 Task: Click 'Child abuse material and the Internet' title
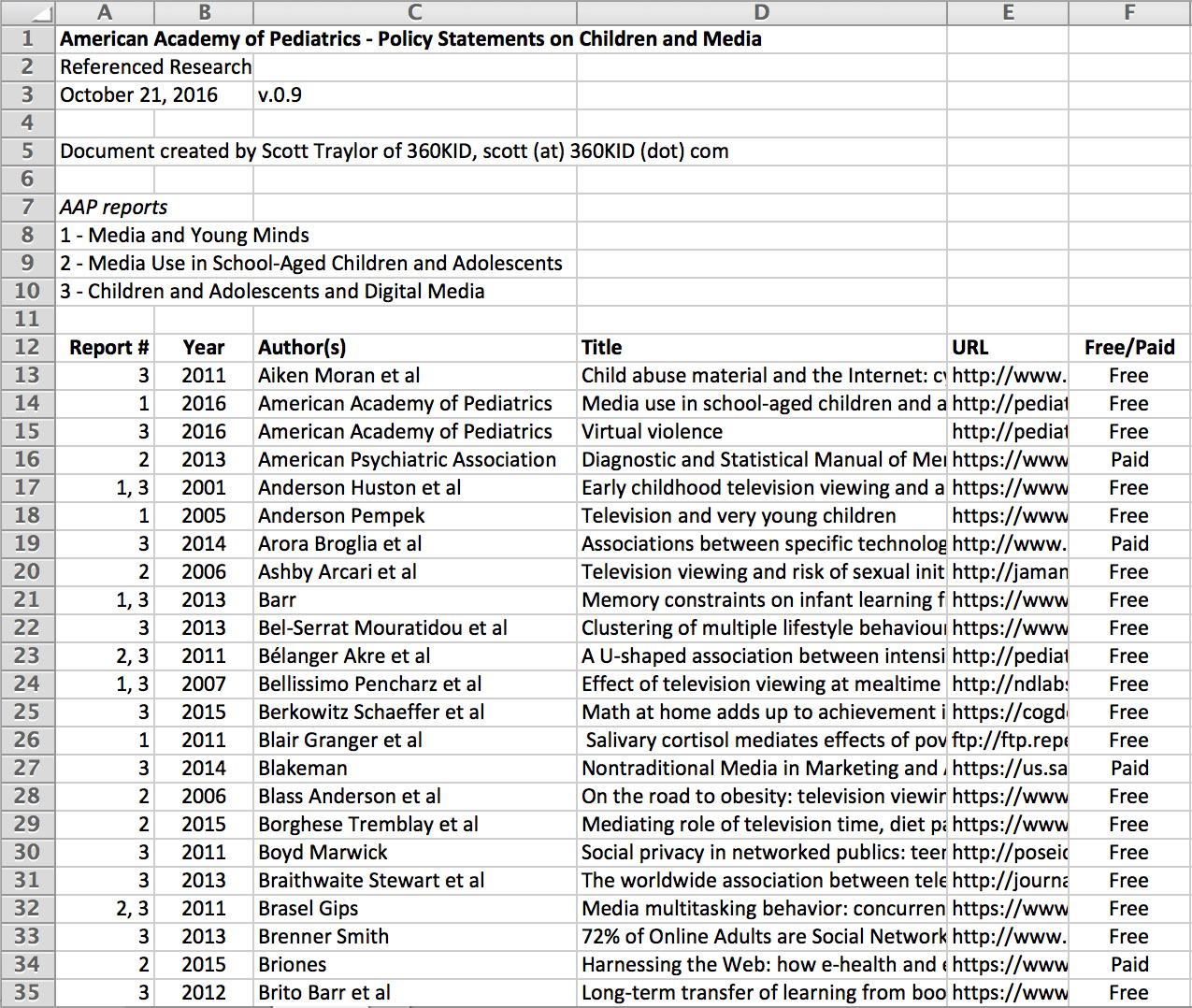pyautogui.click(x=762, y=375)
